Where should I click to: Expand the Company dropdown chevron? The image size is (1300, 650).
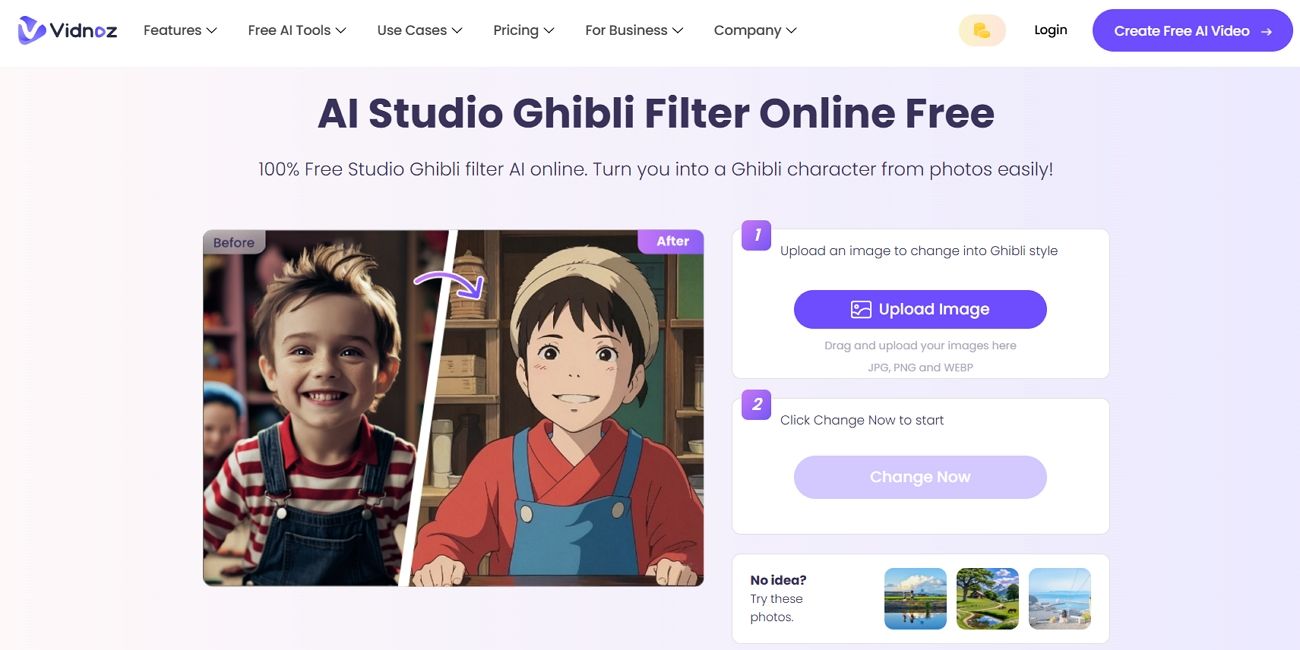[x=791, y=30]
